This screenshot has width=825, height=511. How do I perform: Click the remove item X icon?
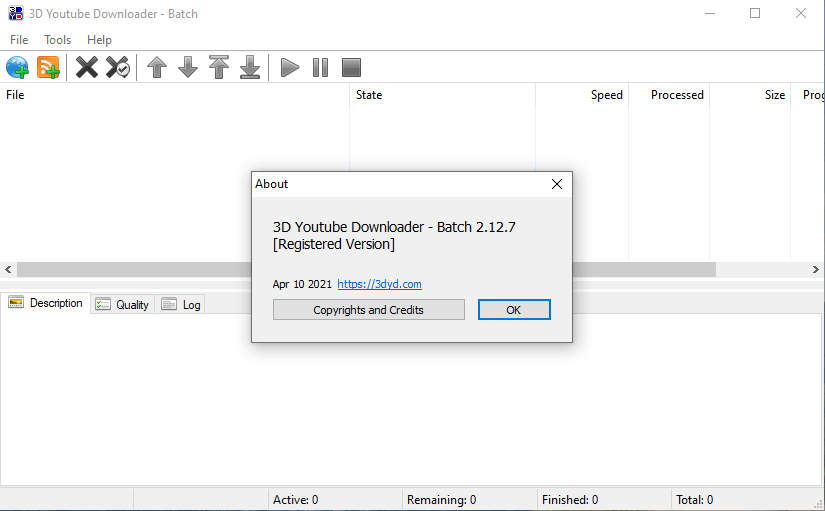pos(87,67)
